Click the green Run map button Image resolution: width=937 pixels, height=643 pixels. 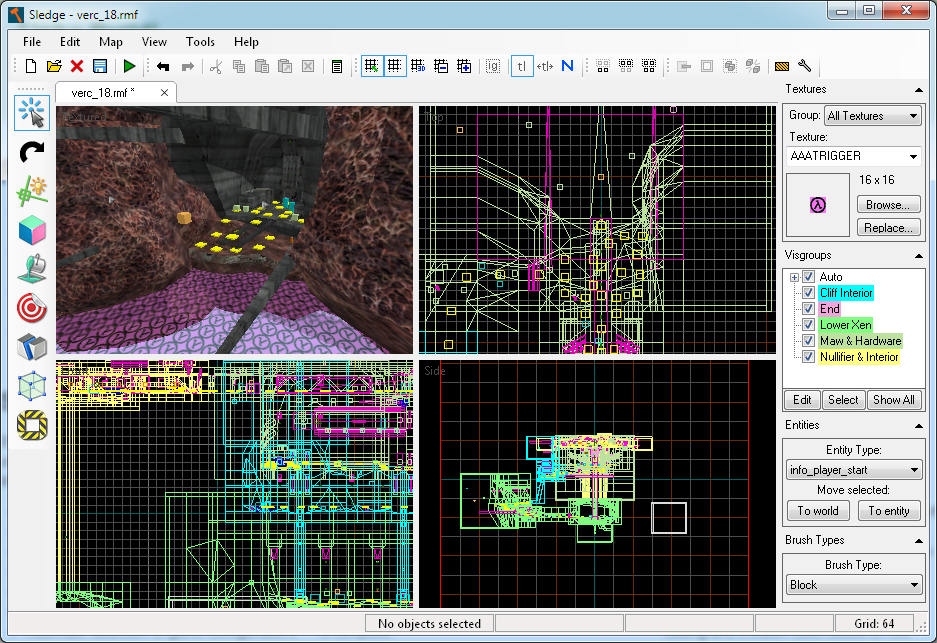[x=129, y=66]
